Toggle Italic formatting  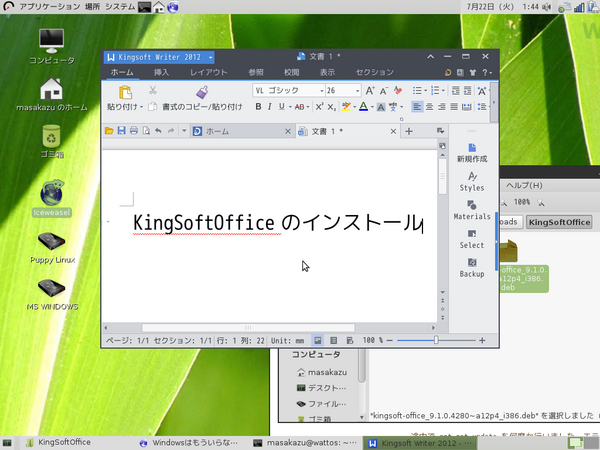point(270,107)
